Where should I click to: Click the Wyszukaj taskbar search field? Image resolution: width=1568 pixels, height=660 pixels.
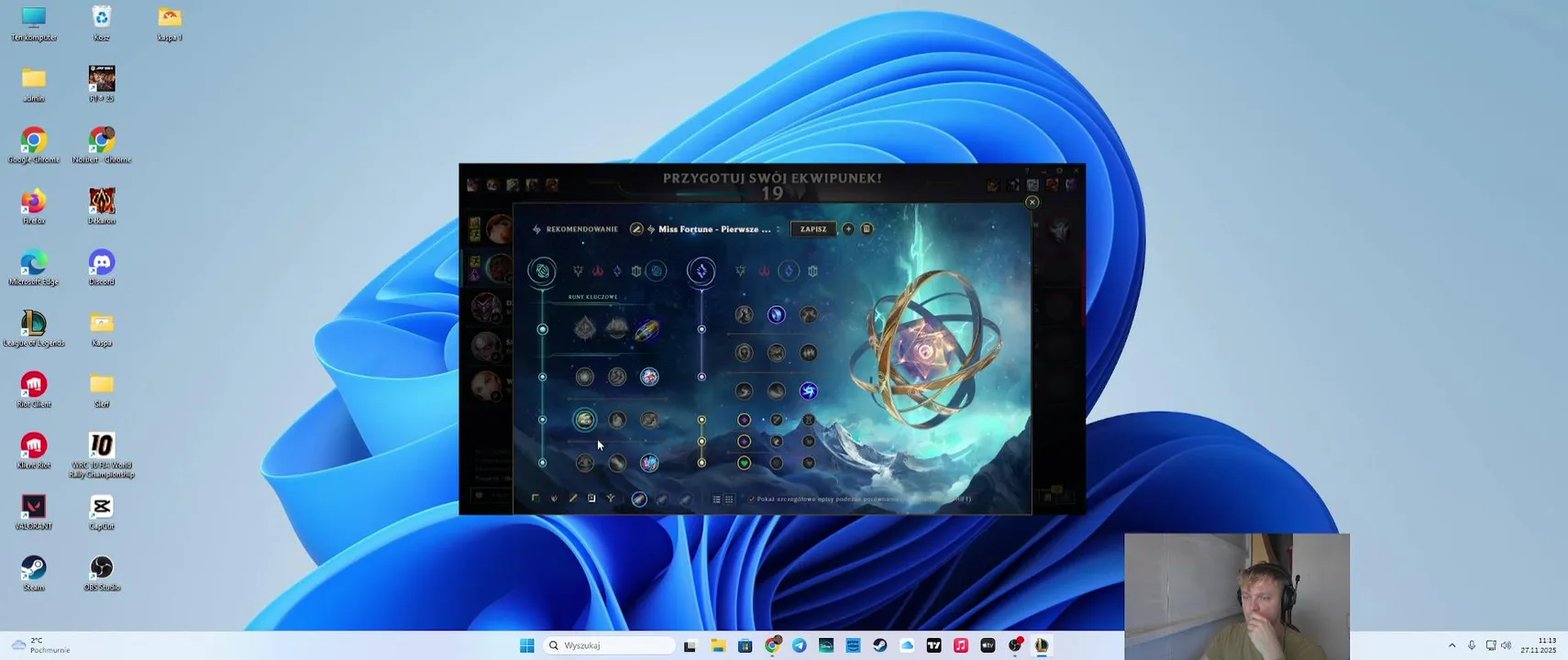click(610, 645)
